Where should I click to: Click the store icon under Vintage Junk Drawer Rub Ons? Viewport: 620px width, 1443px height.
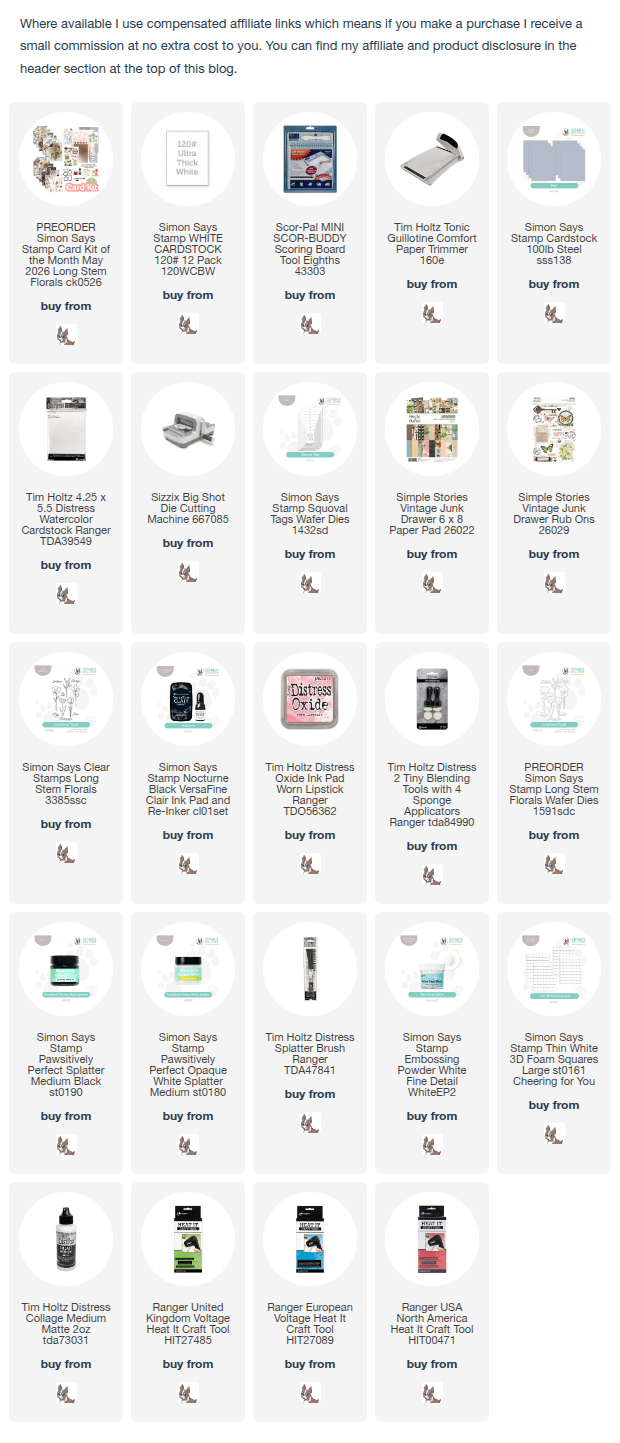coord(554,582)
